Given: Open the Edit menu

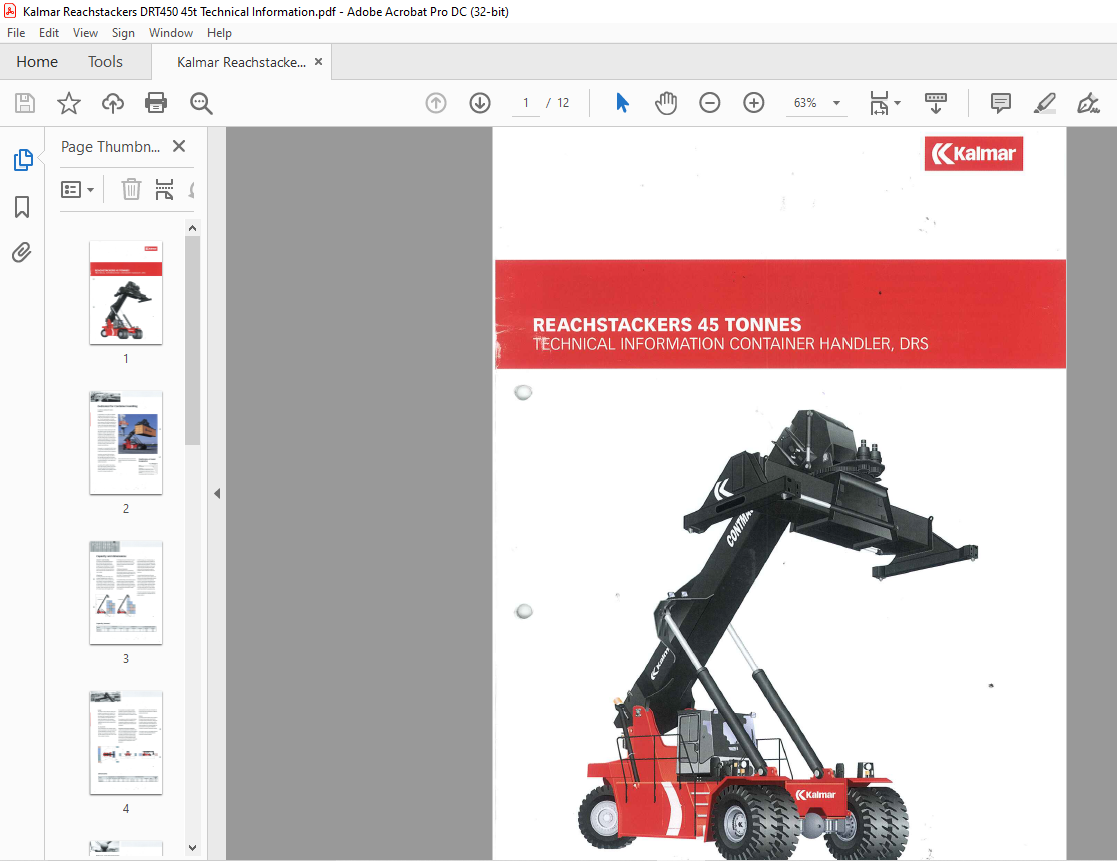Looking at the screenshot, I should point(48,33).
